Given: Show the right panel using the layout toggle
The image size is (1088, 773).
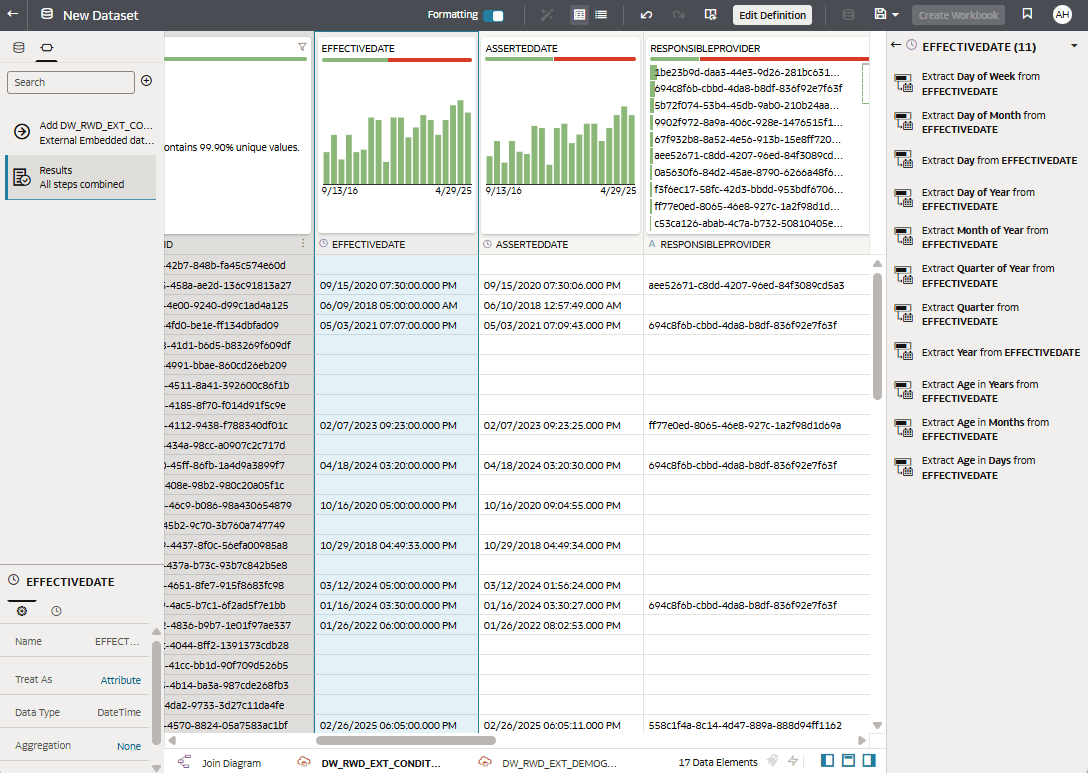Looking at the screenshot, I should click(870, 761).
